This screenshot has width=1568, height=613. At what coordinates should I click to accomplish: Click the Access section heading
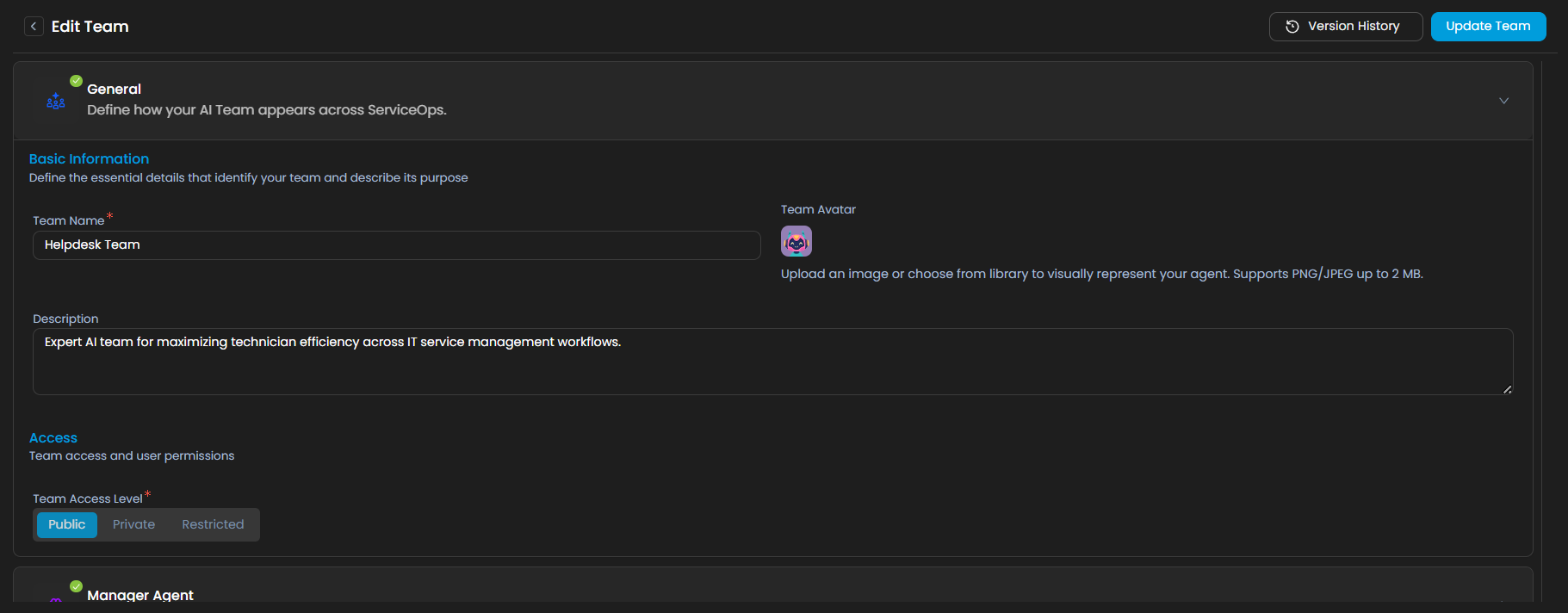pos(53,438)
